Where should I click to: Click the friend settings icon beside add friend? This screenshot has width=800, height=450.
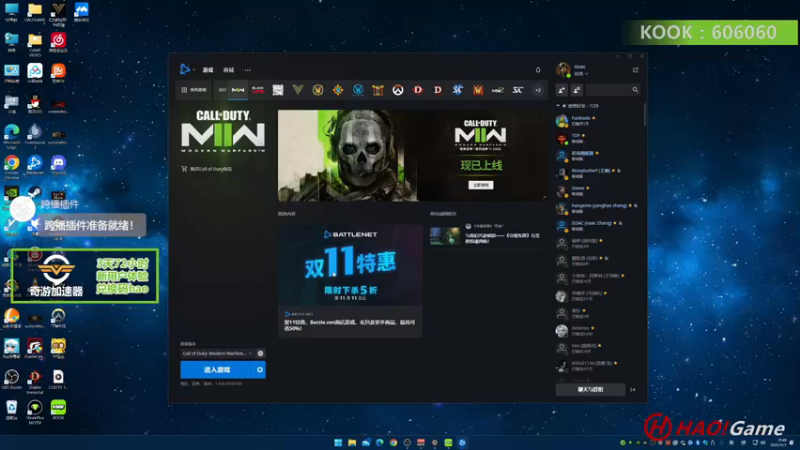[577, 90]
